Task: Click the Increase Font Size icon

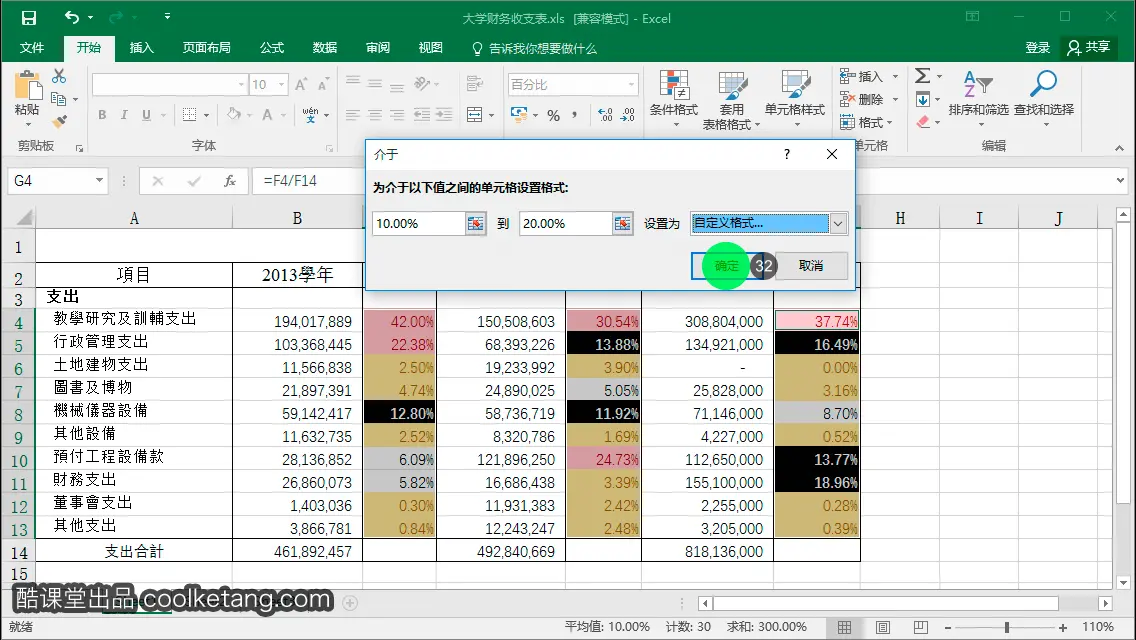Action: (301, 85)
